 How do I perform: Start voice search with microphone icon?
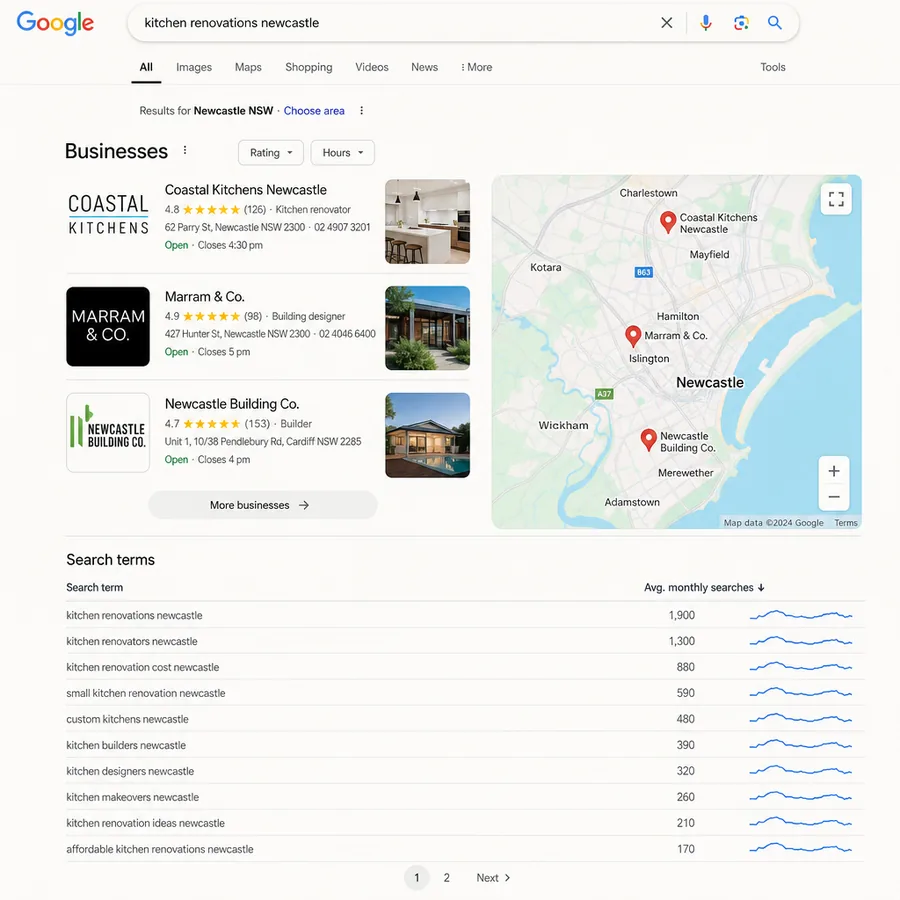pyautogui.click(x=706, y=23)
